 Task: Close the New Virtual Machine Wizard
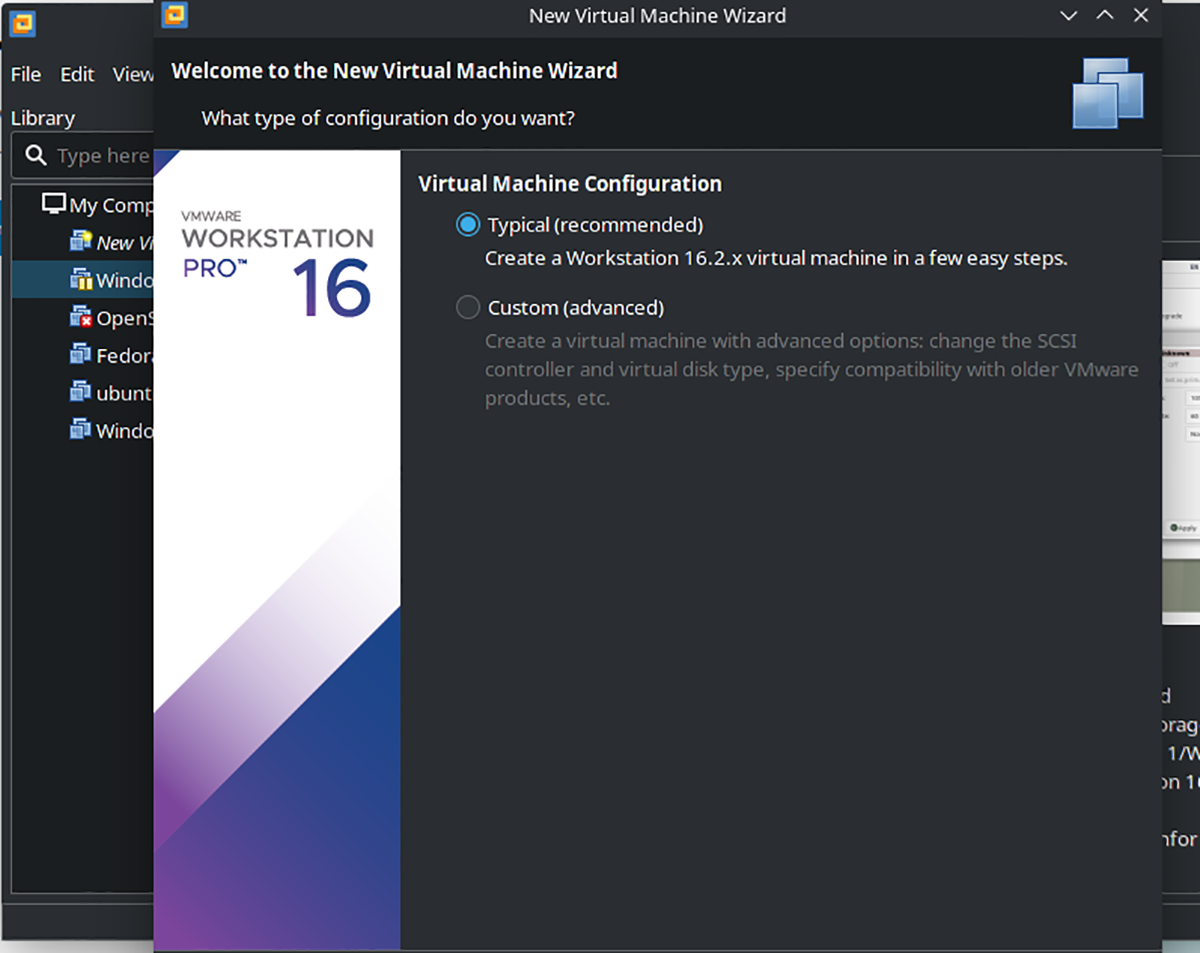1141,16
